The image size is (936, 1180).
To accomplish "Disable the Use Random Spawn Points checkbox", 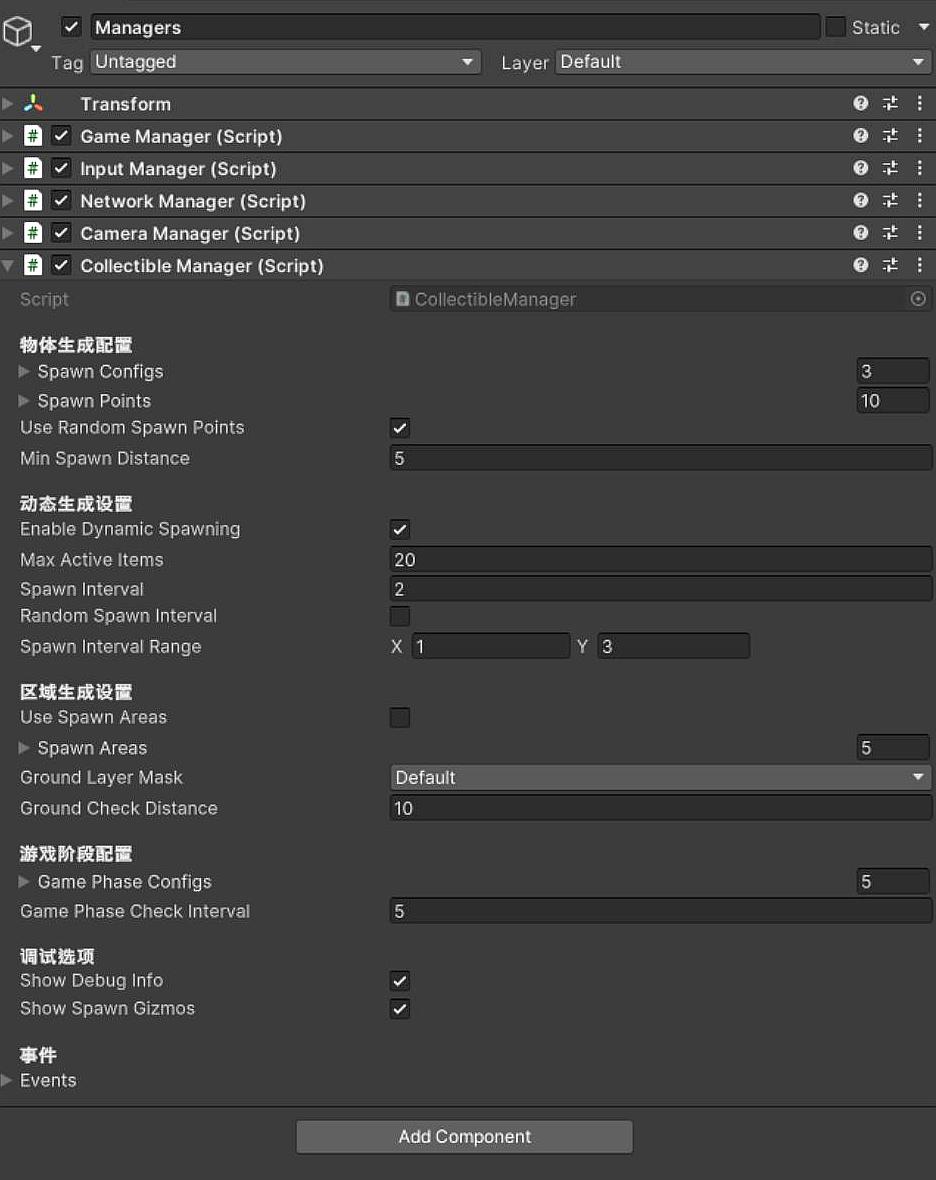I will 400,428.
